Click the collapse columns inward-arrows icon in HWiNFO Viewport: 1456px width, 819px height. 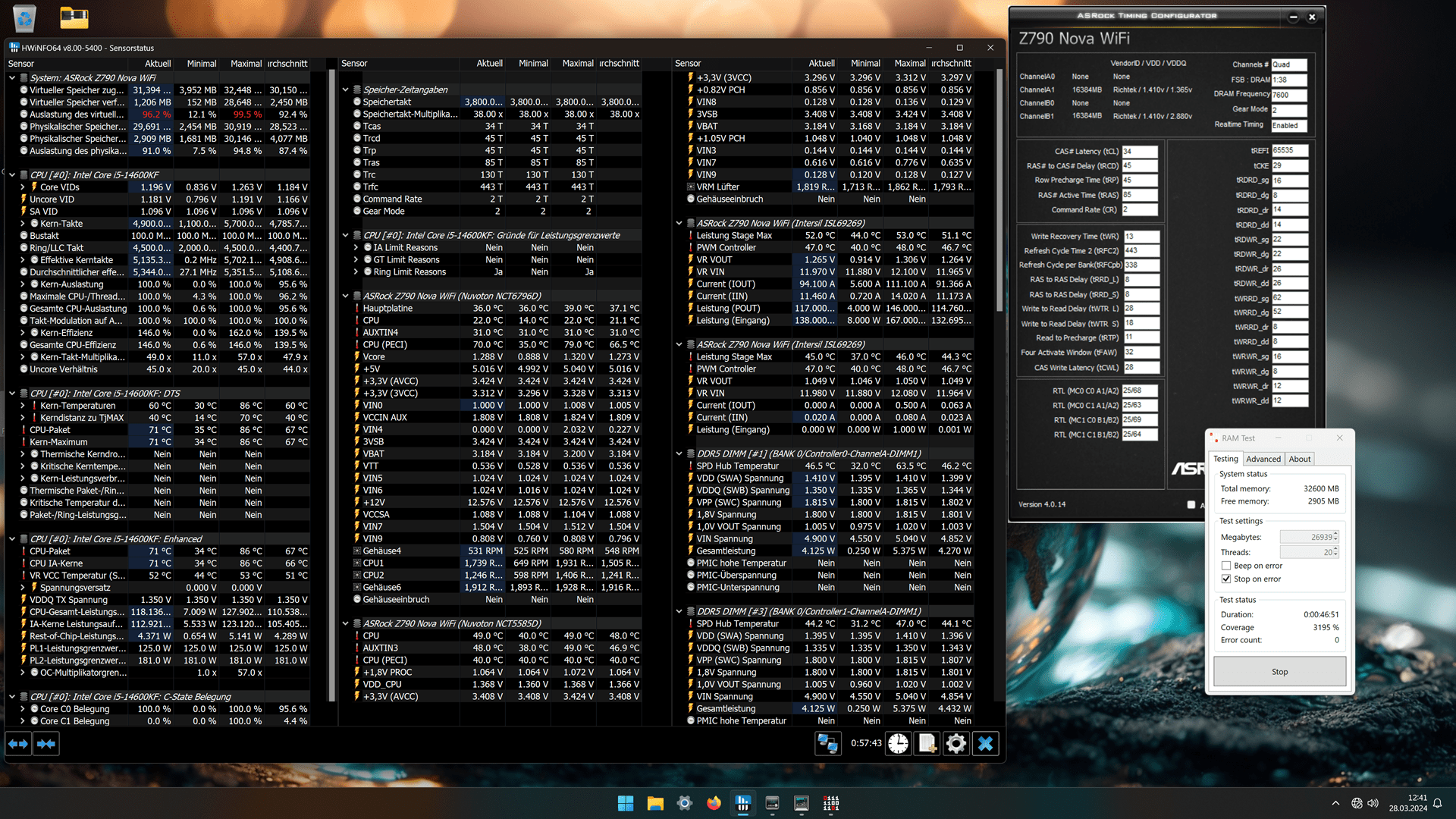click(x=46, y=744)
